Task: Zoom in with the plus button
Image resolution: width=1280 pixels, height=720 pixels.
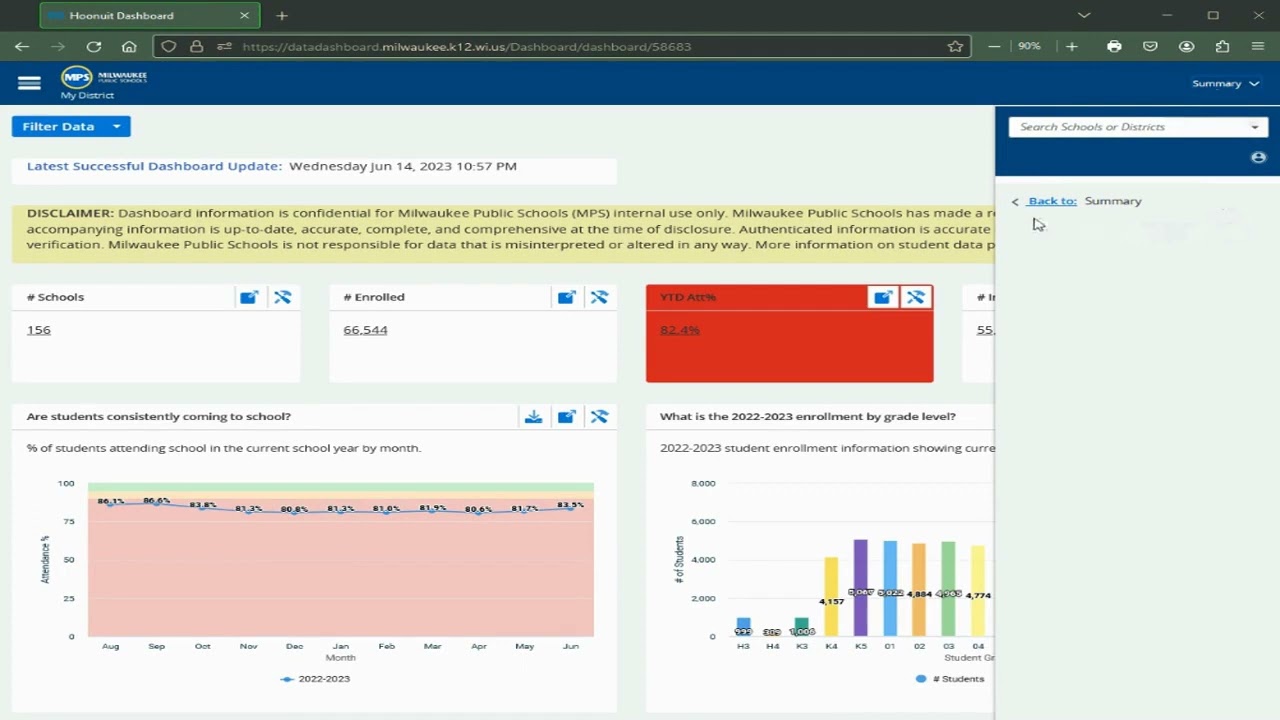Action: [x=1071, y=47]
